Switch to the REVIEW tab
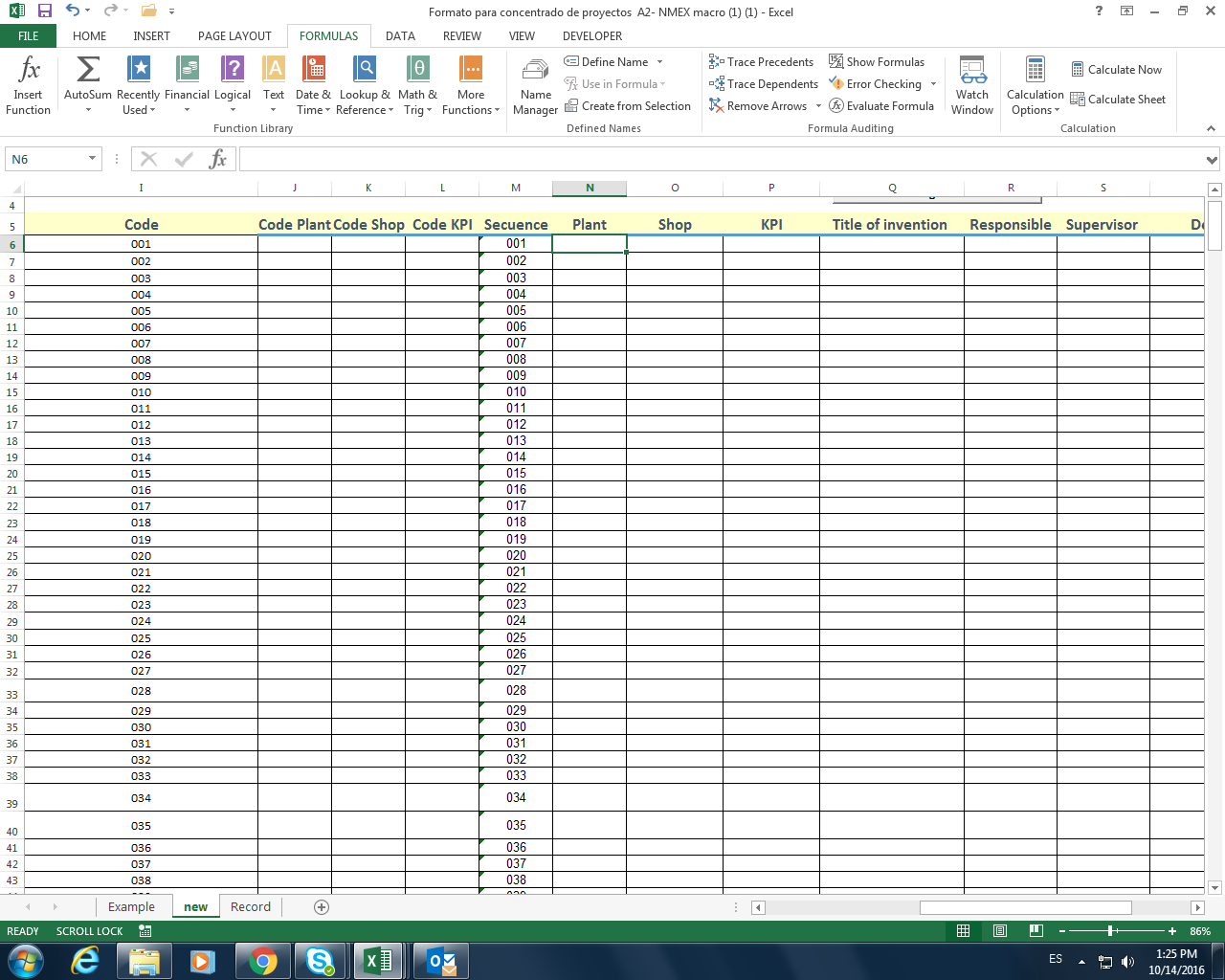Viewport: 1225px width, 980px height. pyautogui.click(x=462, y=36)
